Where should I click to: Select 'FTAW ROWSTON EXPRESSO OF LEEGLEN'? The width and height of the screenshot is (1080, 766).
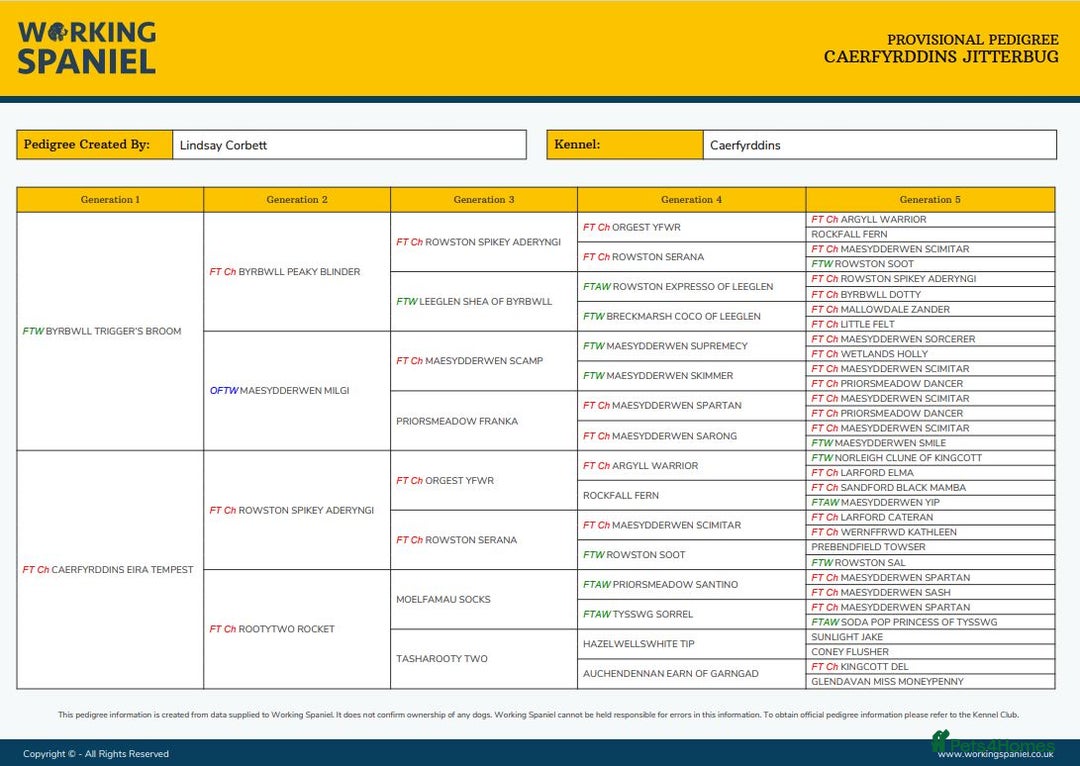692,287
